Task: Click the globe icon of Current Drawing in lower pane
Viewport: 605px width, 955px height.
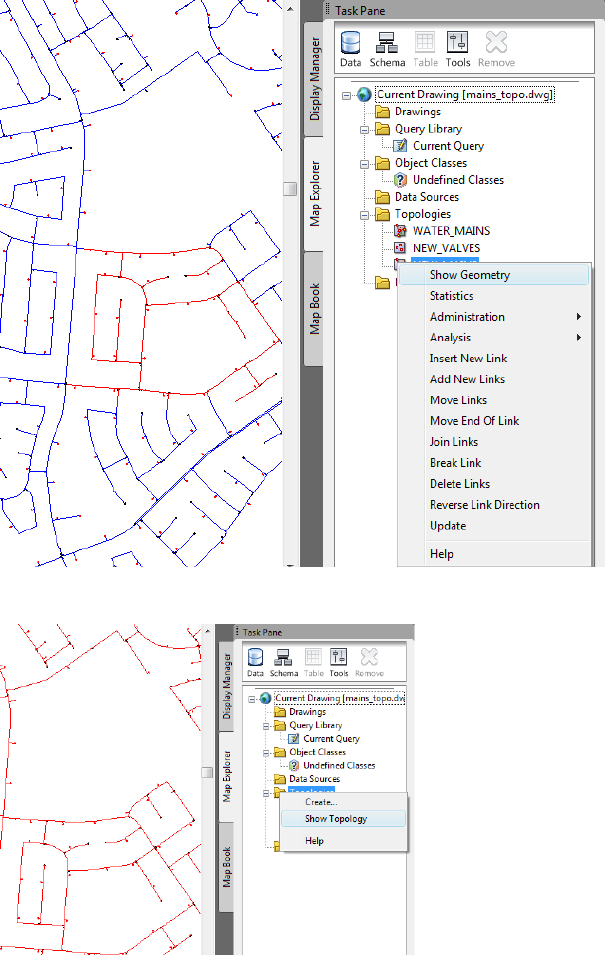Action: [x=266, y=698]
